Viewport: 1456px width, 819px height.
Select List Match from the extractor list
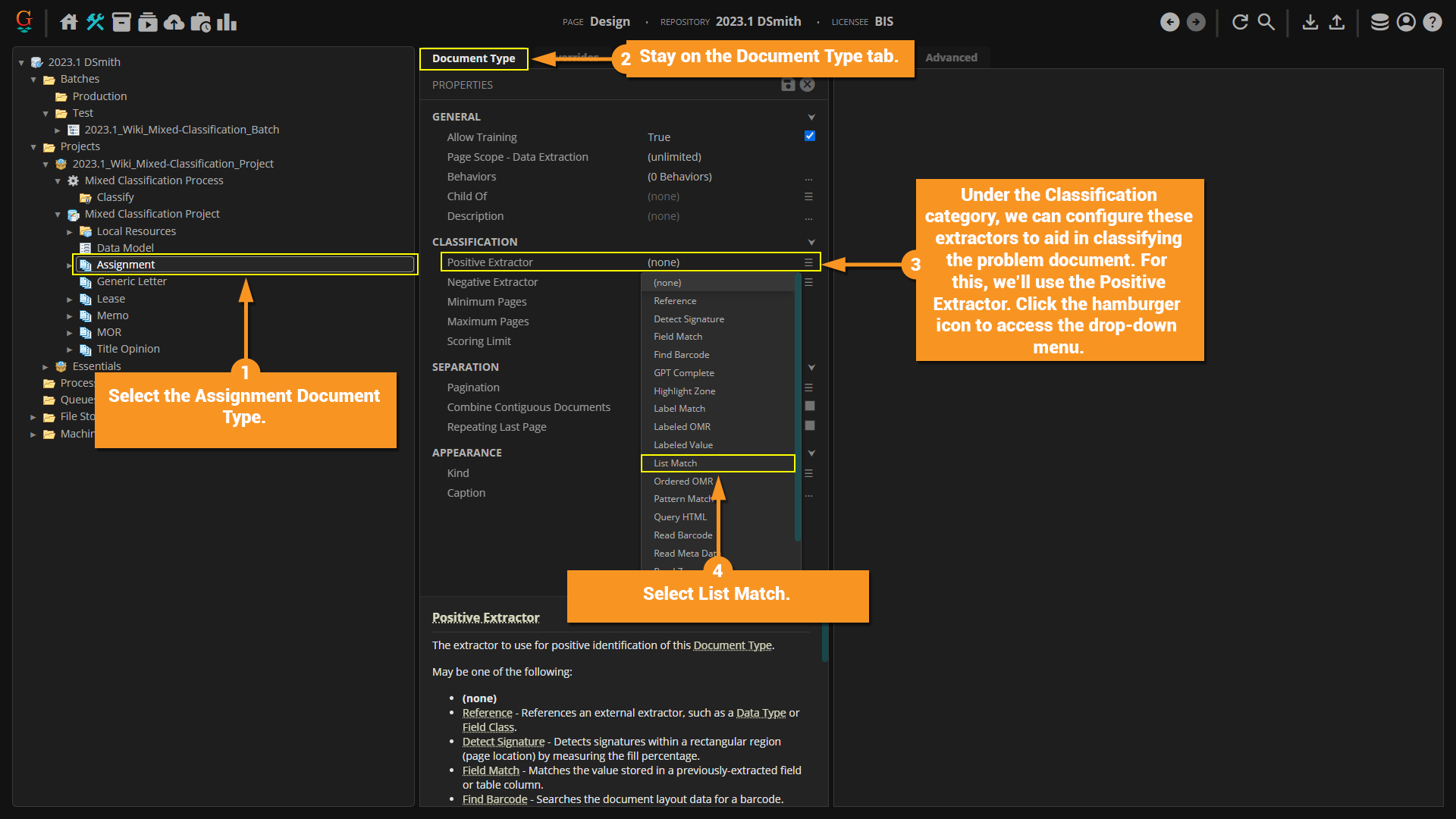[x=675, y=463]
